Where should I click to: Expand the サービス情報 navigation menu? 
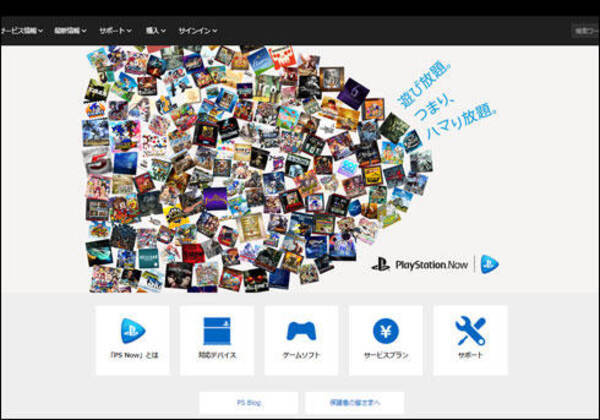point(21,31)
